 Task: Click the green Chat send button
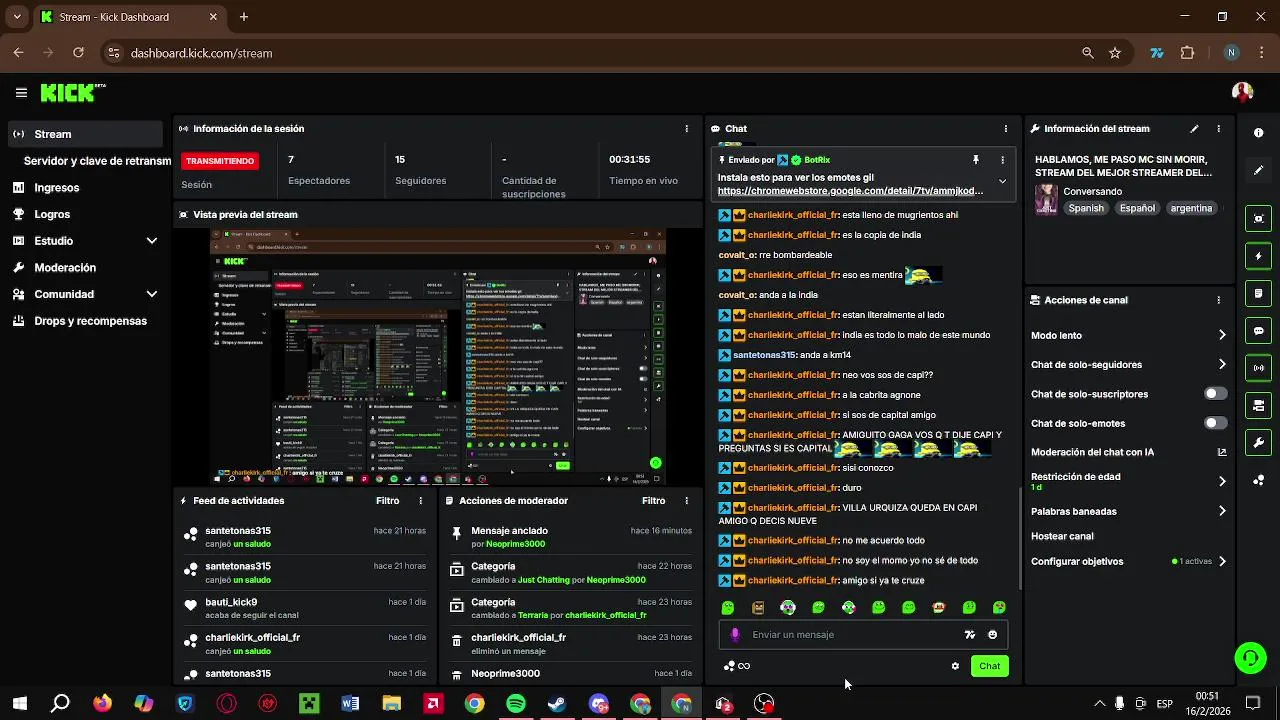tap(989, 666)
